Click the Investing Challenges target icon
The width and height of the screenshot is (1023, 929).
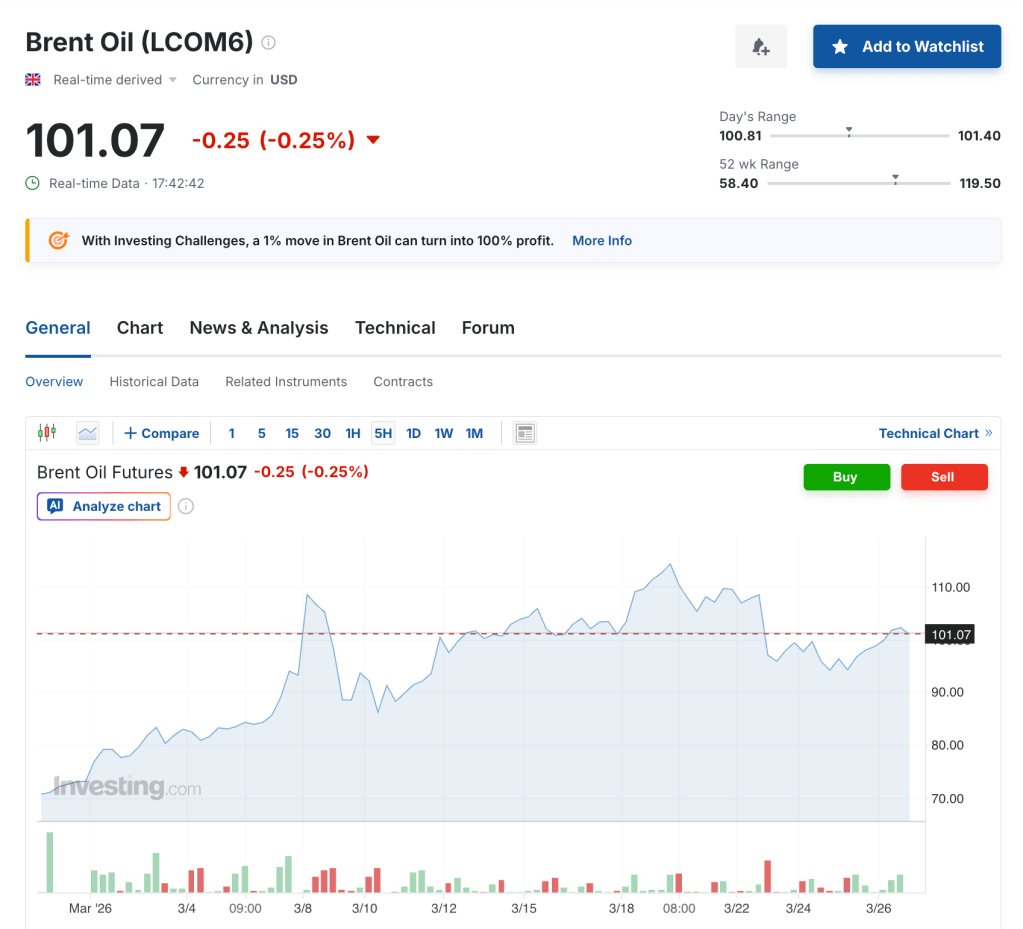point(59,240)
